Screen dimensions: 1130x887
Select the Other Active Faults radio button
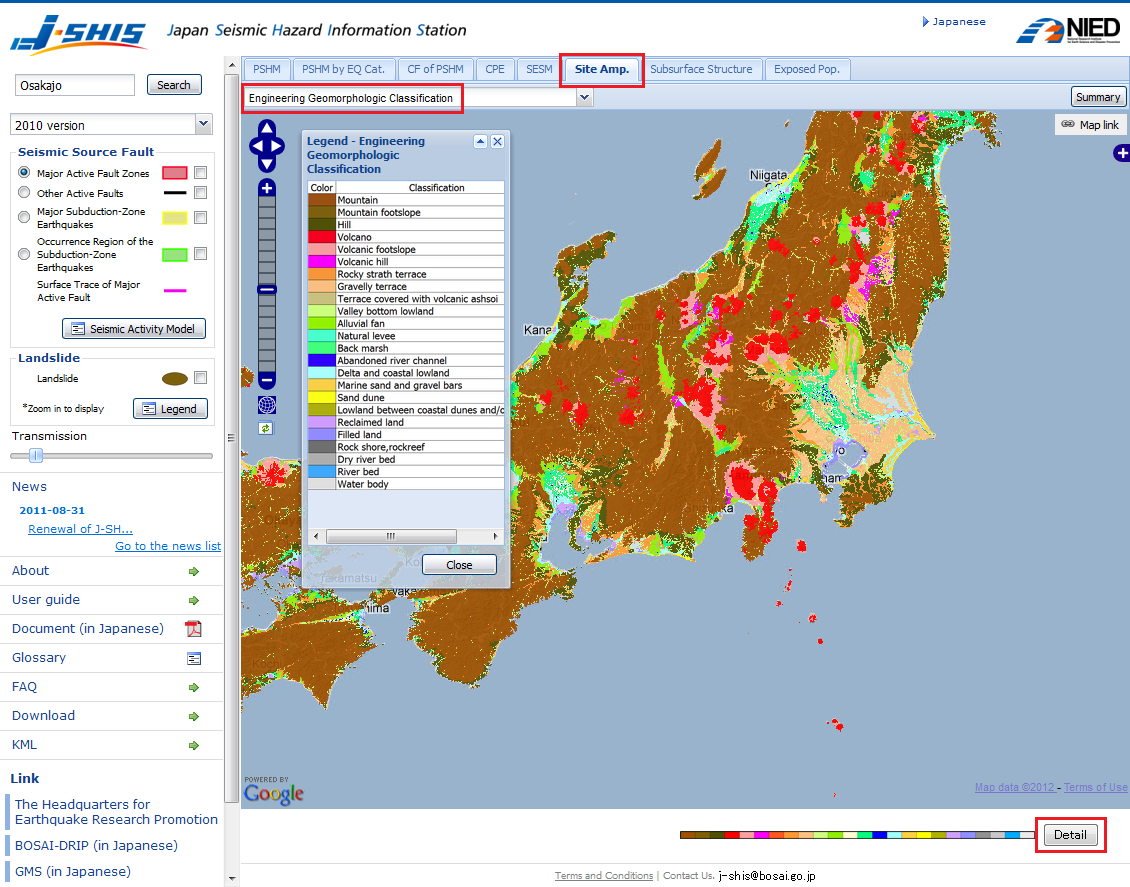[23, 194]
